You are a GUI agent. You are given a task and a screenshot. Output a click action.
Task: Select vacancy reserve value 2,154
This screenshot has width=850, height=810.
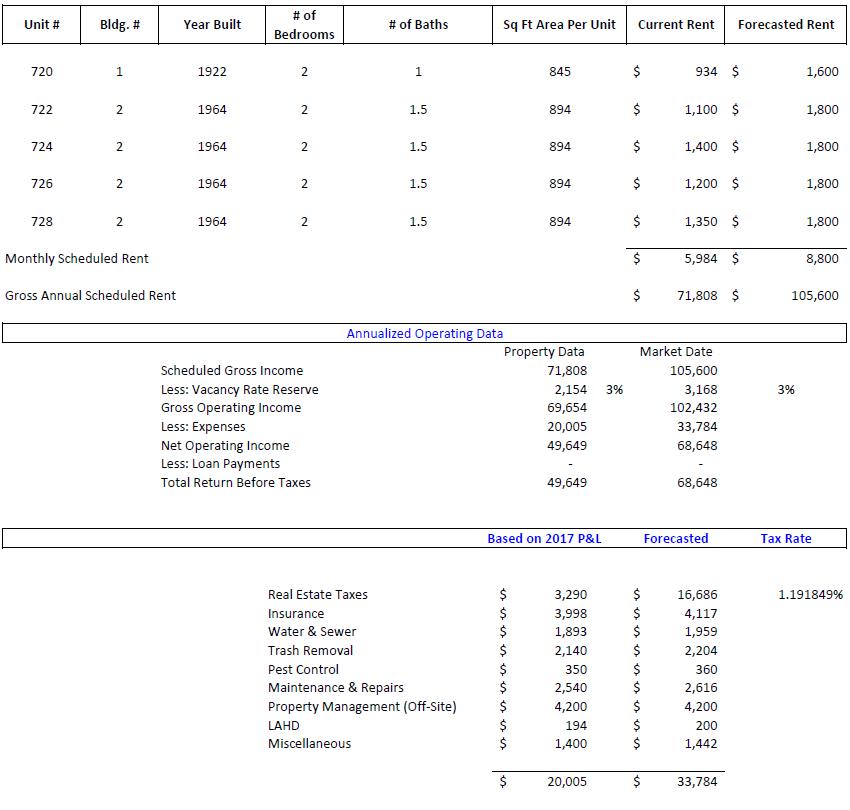(x=570, y=389)
